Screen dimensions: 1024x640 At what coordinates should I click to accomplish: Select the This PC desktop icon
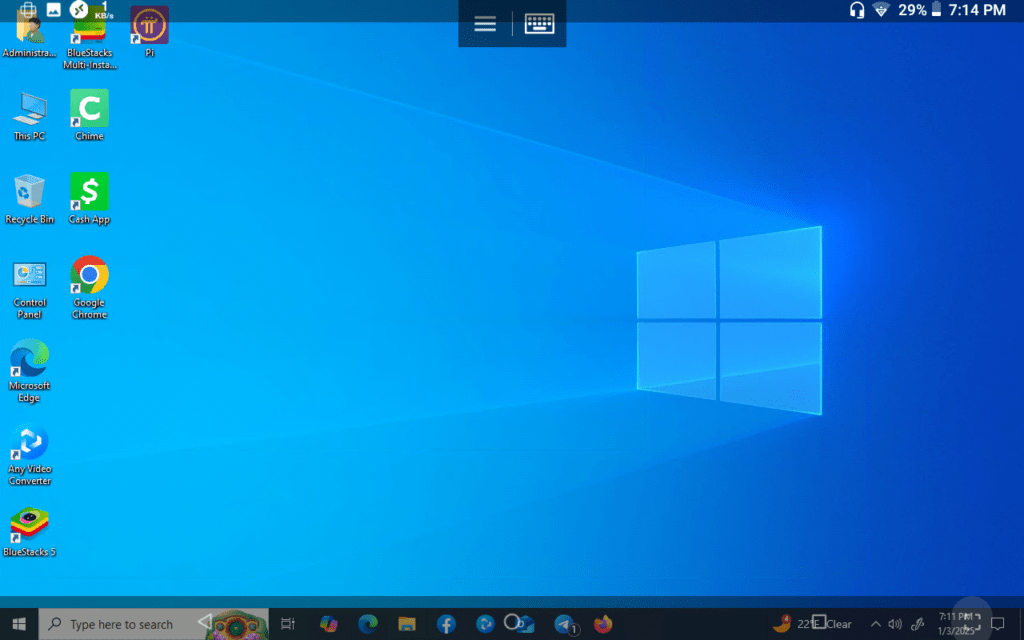point(29,117)
